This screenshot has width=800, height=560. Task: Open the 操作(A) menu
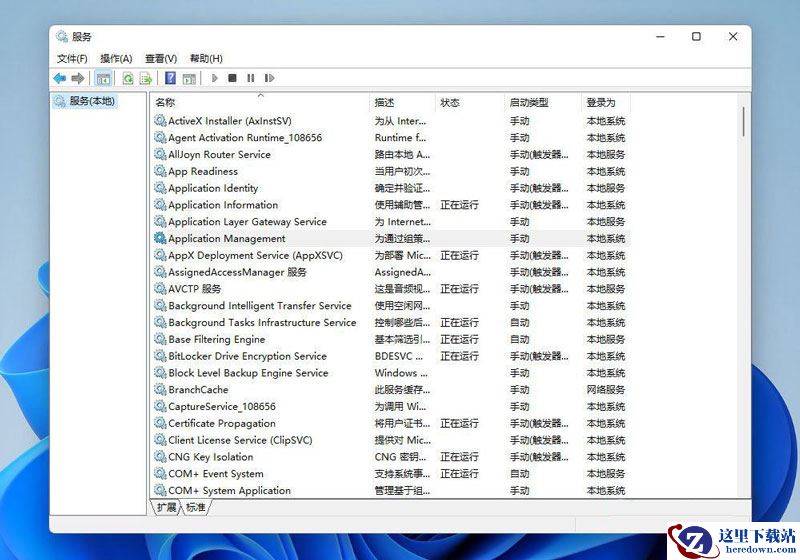pyautogui.click(x=116, y=59)
